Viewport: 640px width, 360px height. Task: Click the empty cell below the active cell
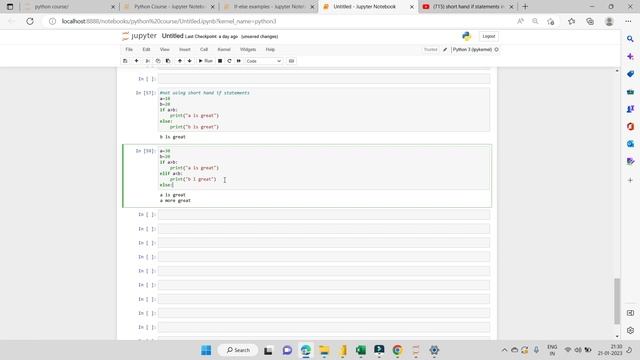[x=324, y=215]
